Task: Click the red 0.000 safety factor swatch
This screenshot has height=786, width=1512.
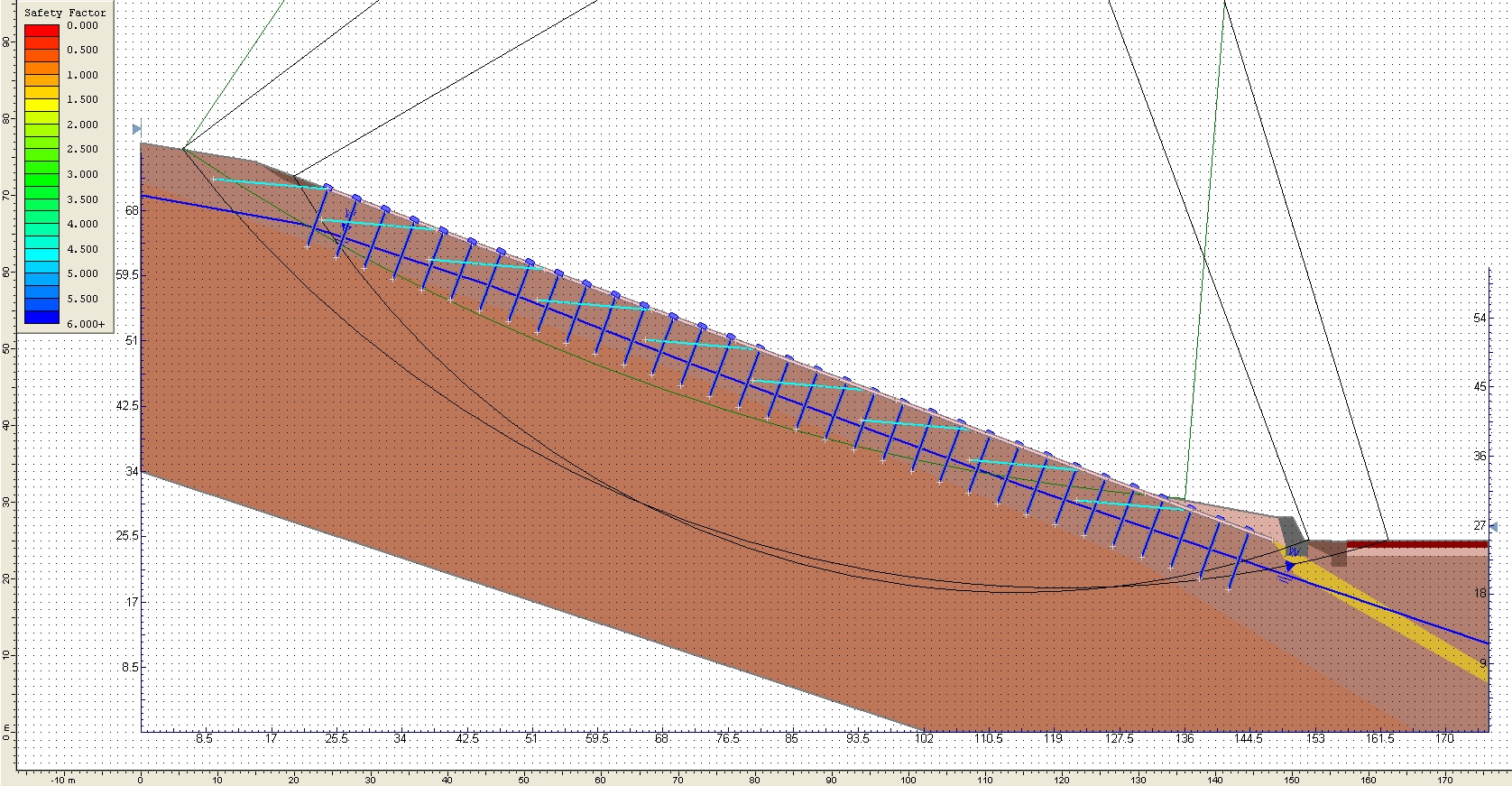Action: tap(41, 30)
